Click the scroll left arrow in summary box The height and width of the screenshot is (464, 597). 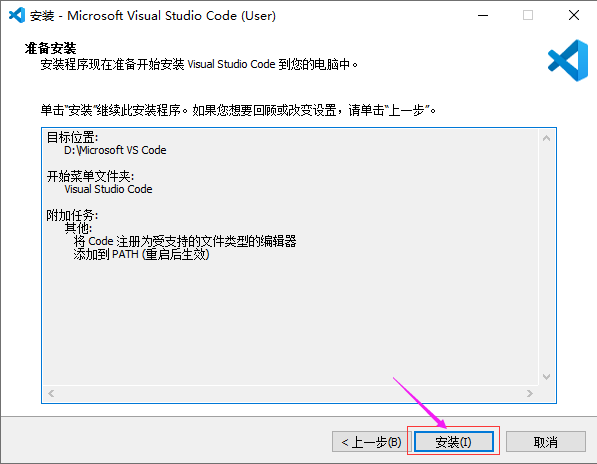(x=51, y=393)
